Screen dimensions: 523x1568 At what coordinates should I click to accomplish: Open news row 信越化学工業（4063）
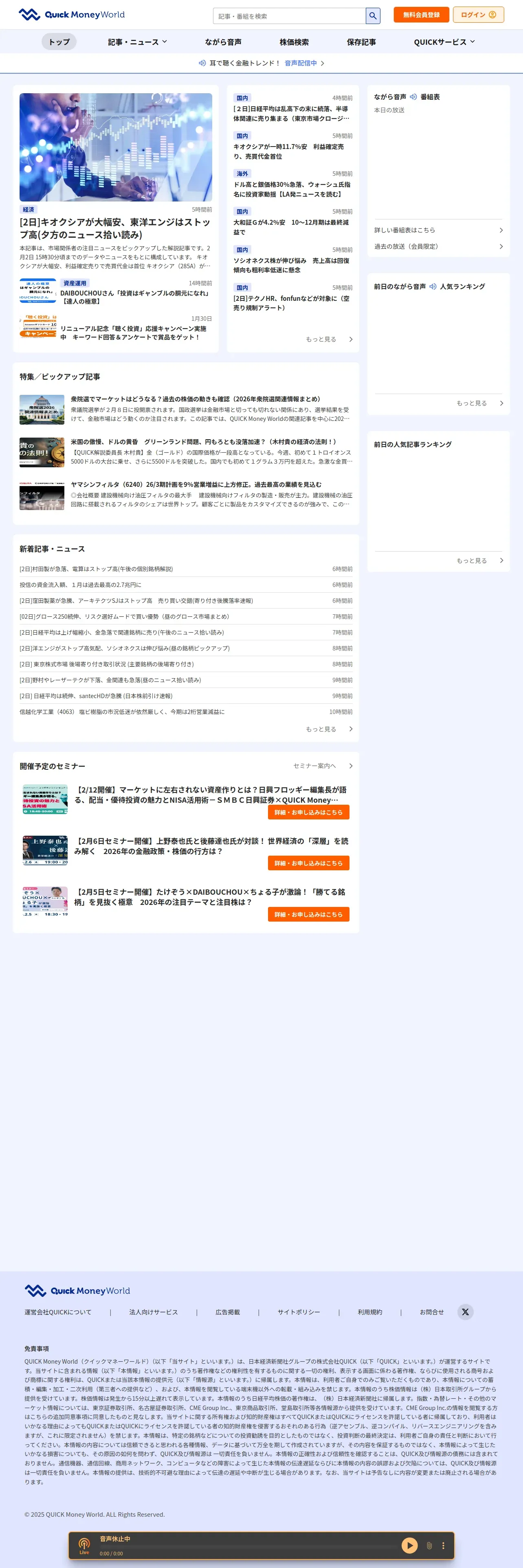186,712
